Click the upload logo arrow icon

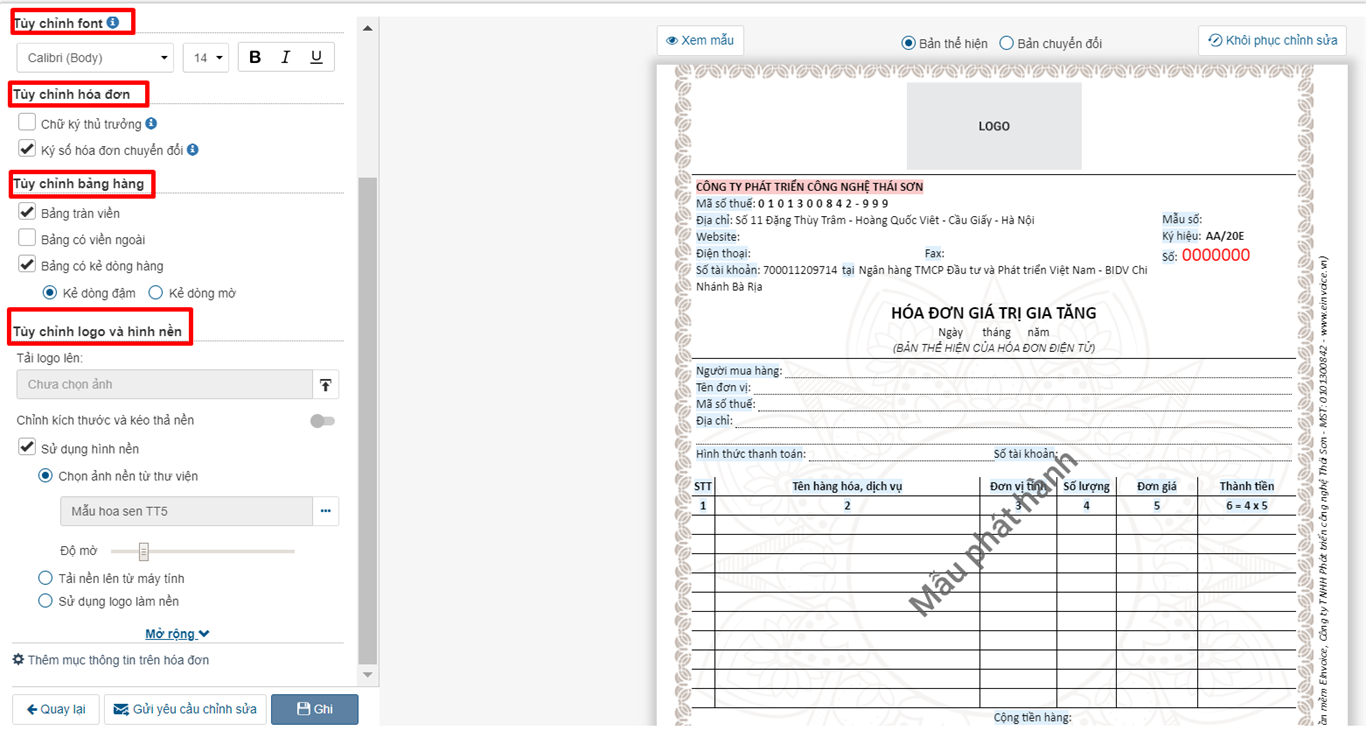pos(326,385)
